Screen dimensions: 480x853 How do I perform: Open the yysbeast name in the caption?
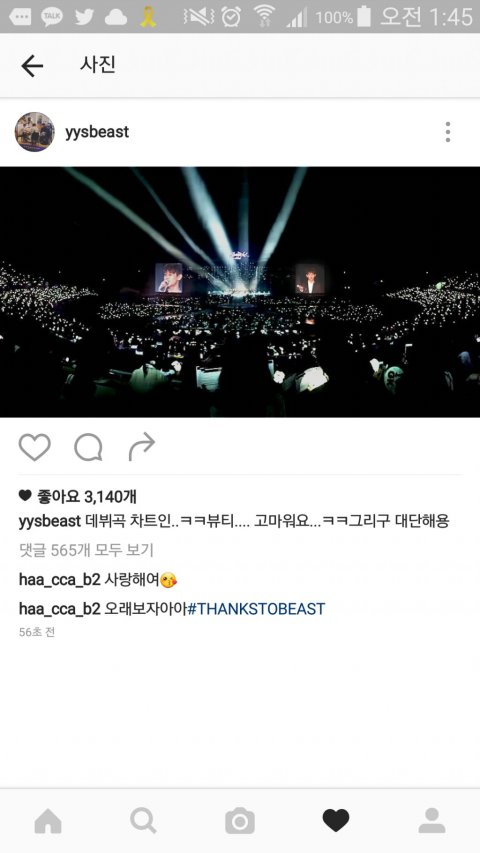click(x=50, y=521)
